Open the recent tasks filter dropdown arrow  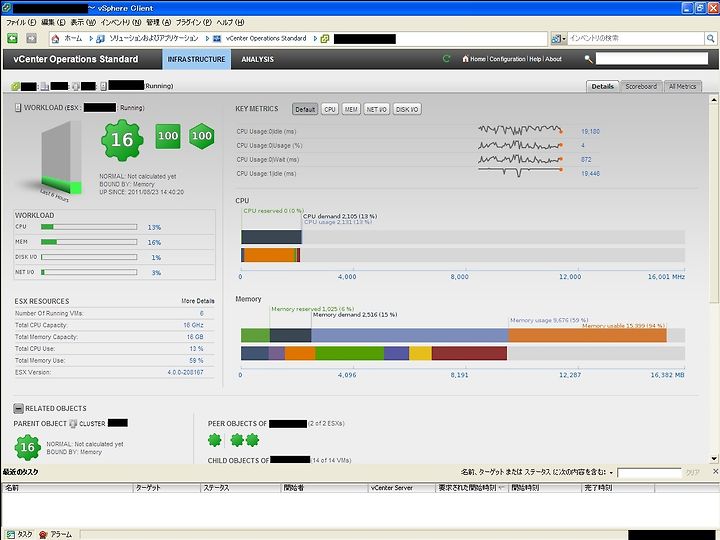[x=611, y=472]
